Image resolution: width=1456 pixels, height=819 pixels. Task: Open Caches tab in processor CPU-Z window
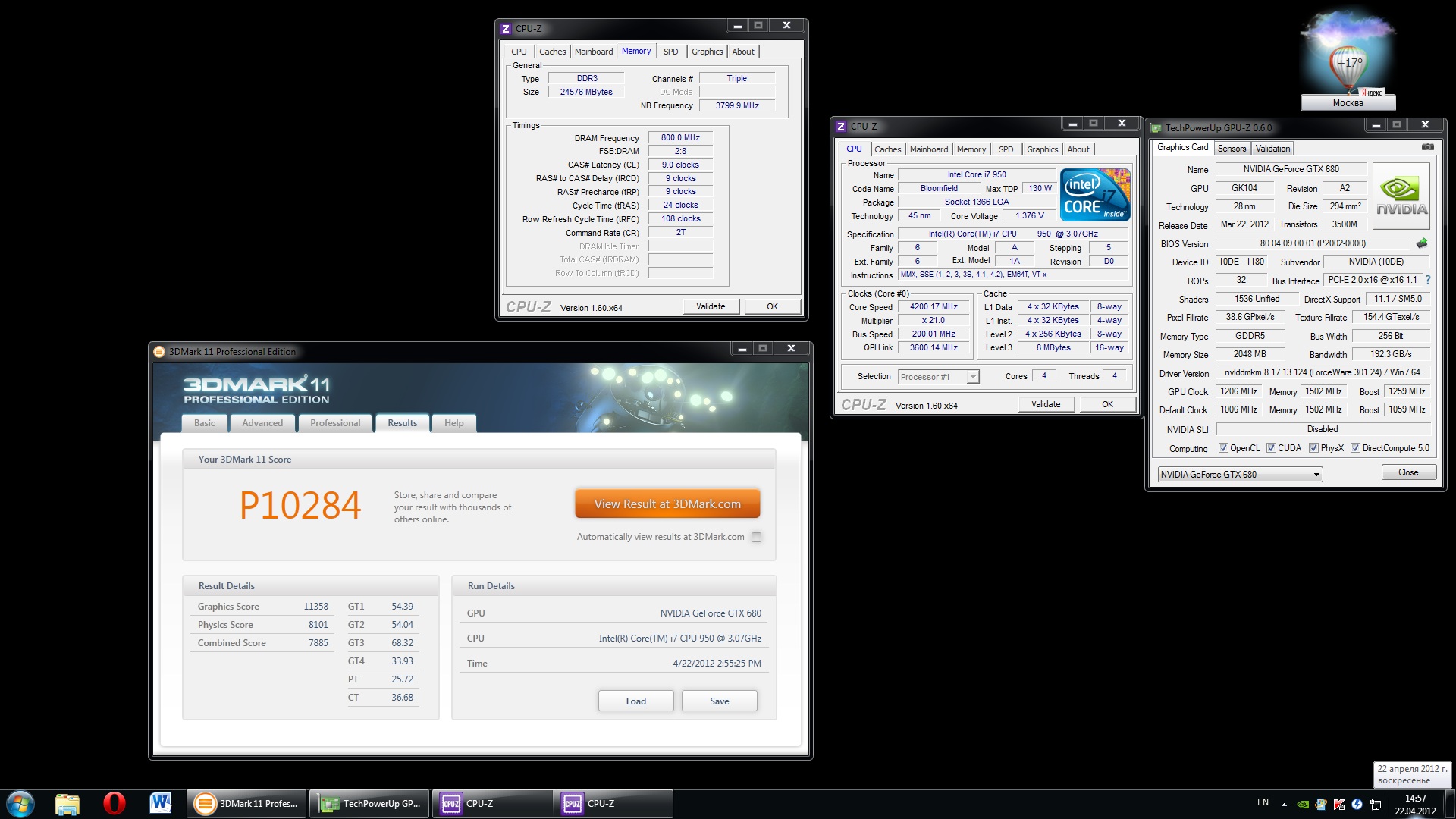[887, 149]
